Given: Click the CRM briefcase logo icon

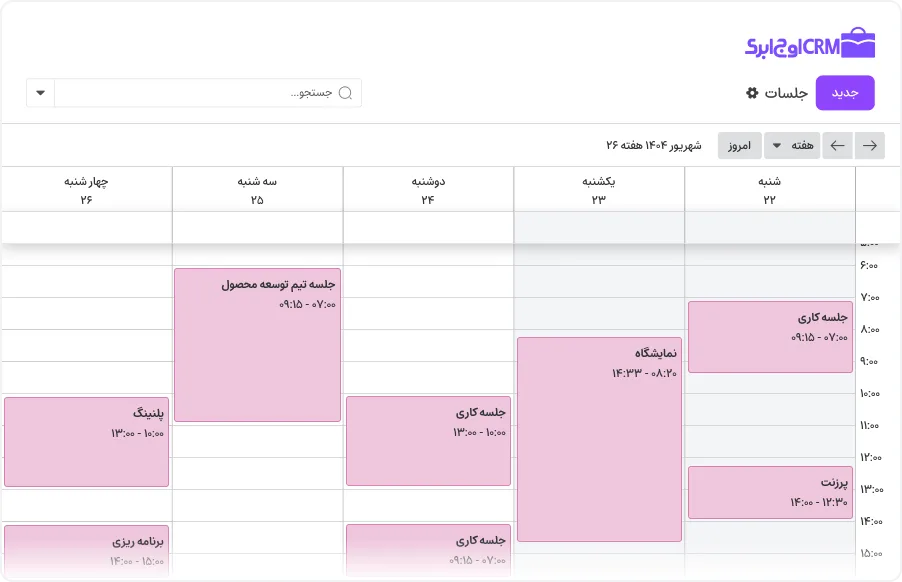Looking at the screenshot, I should click(x=858, y=43).
